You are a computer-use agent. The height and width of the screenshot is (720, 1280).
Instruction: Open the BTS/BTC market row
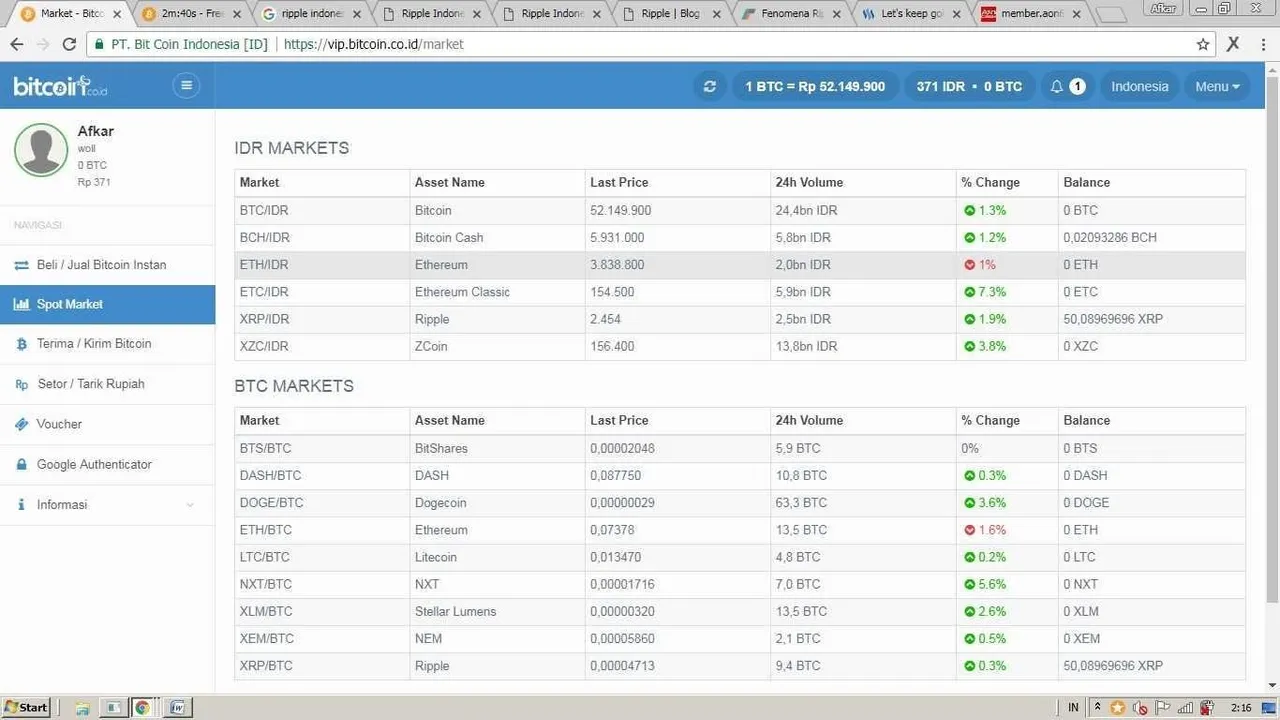click(740, 449)
